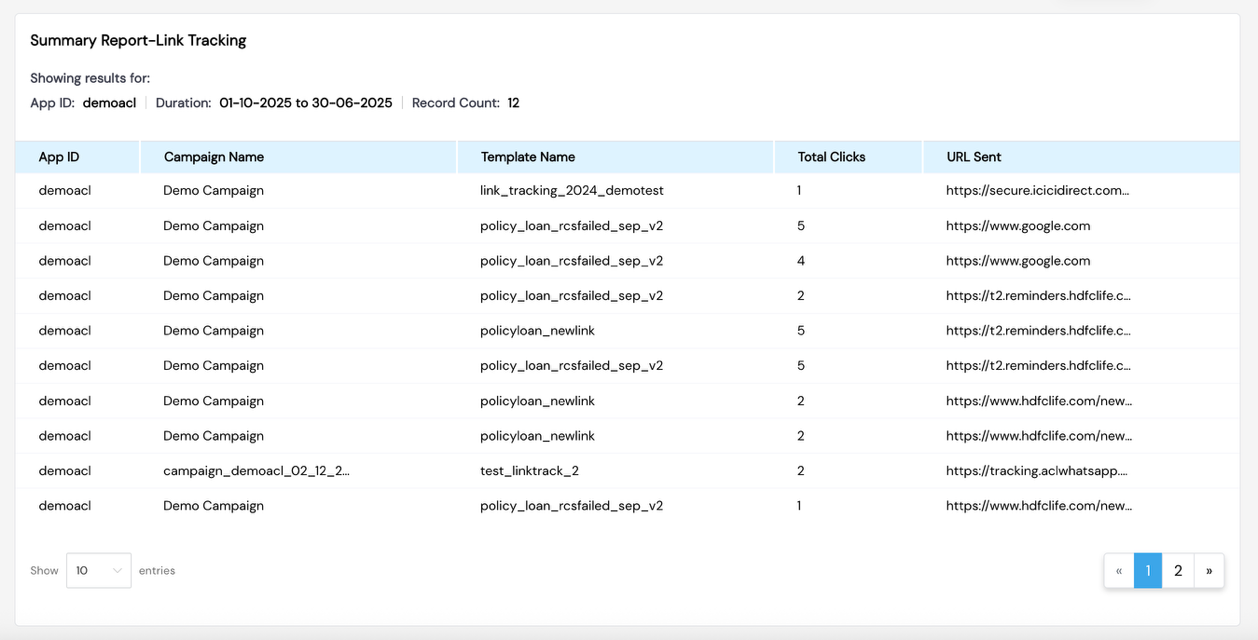Viewport: 1258px width, 640px height.
Task: Click Demo Campaign in link_tracking_2024_demotest row
Action: click(214, 190)
